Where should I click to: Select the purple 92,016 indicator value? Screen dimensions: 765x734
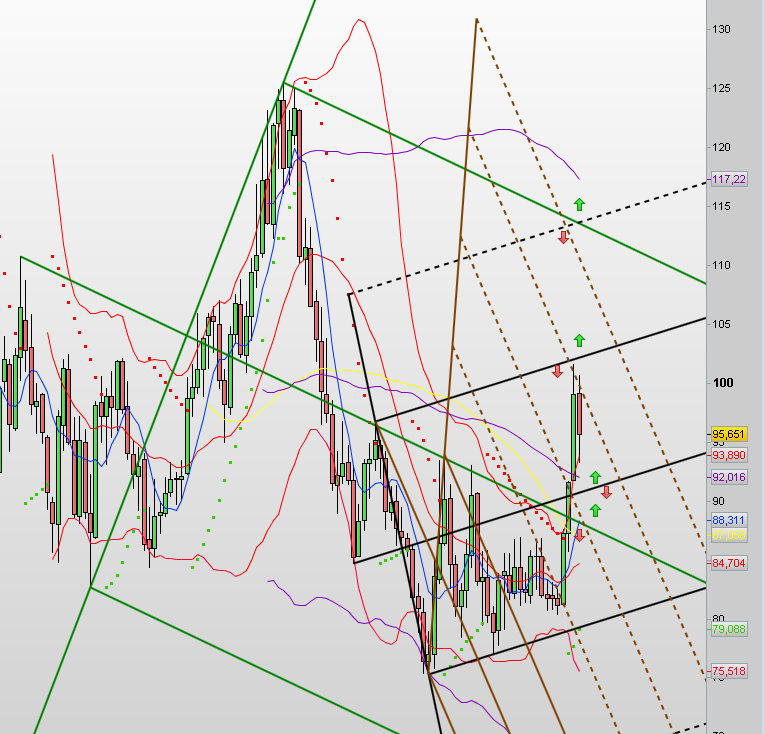pyautogui.click(x=729, y=477)
